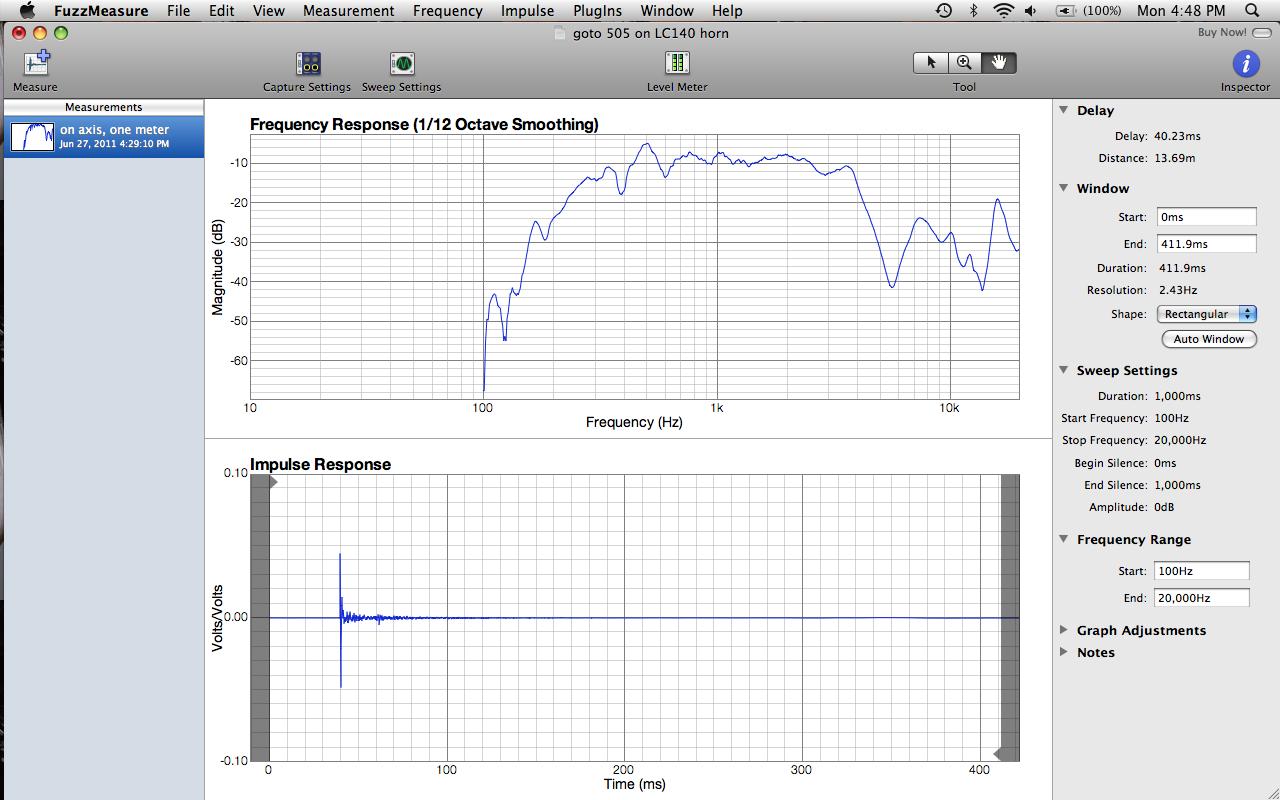This screenshot has width=1280, height=800.
Task: Collapse the Window section
Action: click(x=1064, y=188)
